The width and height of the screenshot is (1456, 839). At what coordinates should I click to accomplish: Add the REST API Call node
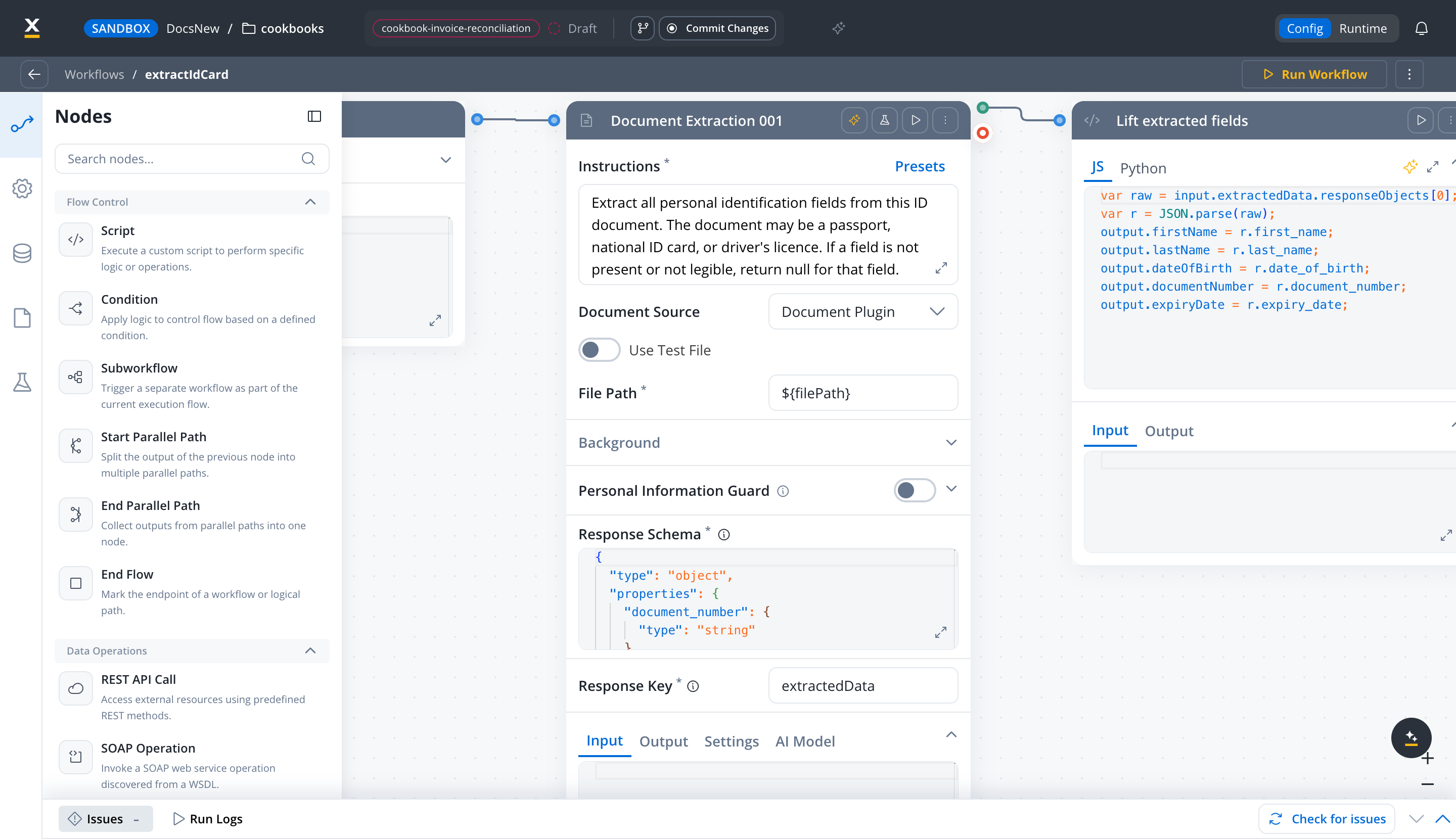[x=193, y=696]
